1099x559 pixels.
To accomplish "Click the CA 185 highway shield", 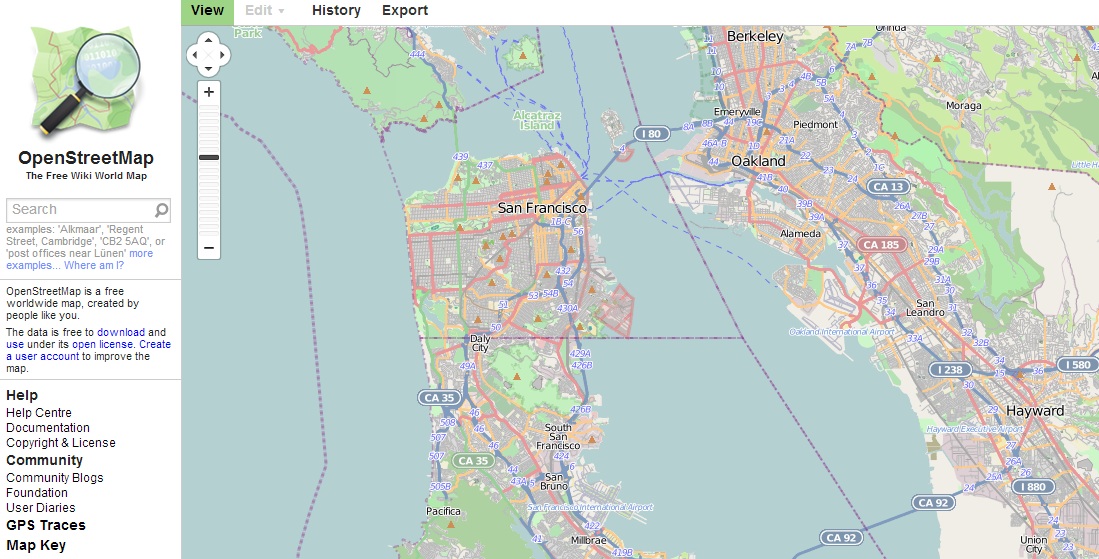I will coord(881,244).
